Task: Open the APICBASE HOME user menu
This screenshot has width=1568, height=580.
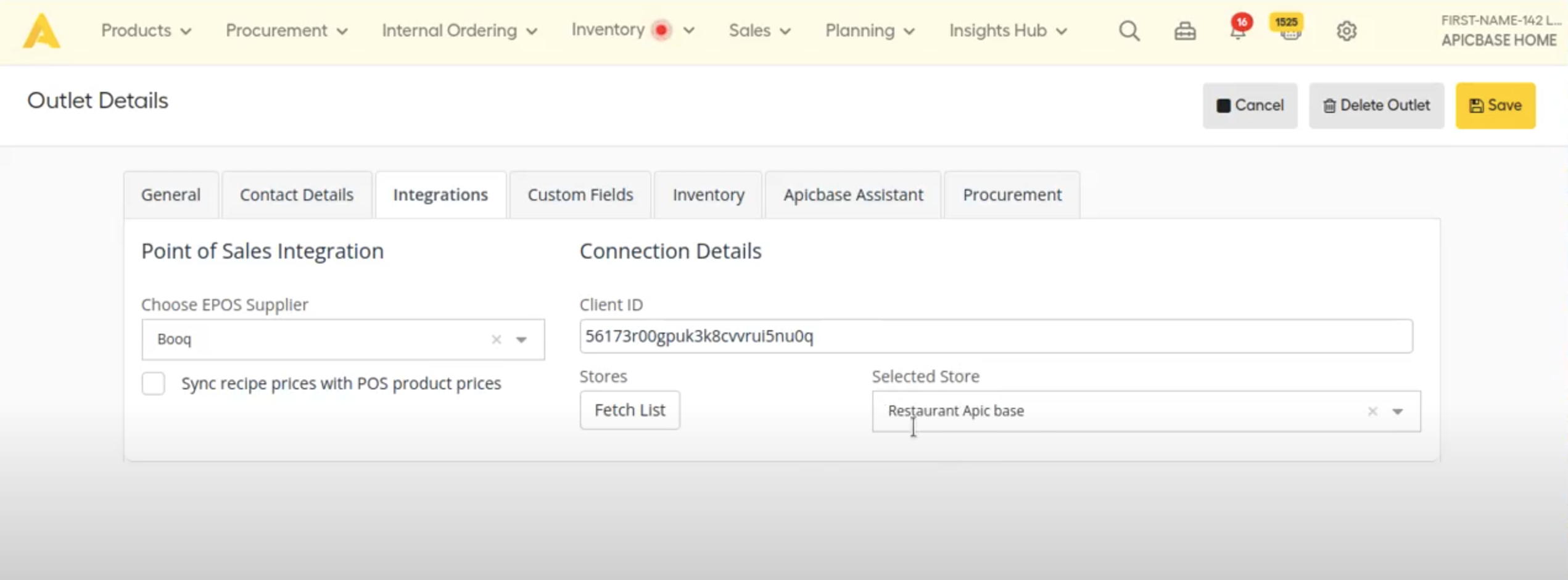Action: click(x=1500, y=30)
